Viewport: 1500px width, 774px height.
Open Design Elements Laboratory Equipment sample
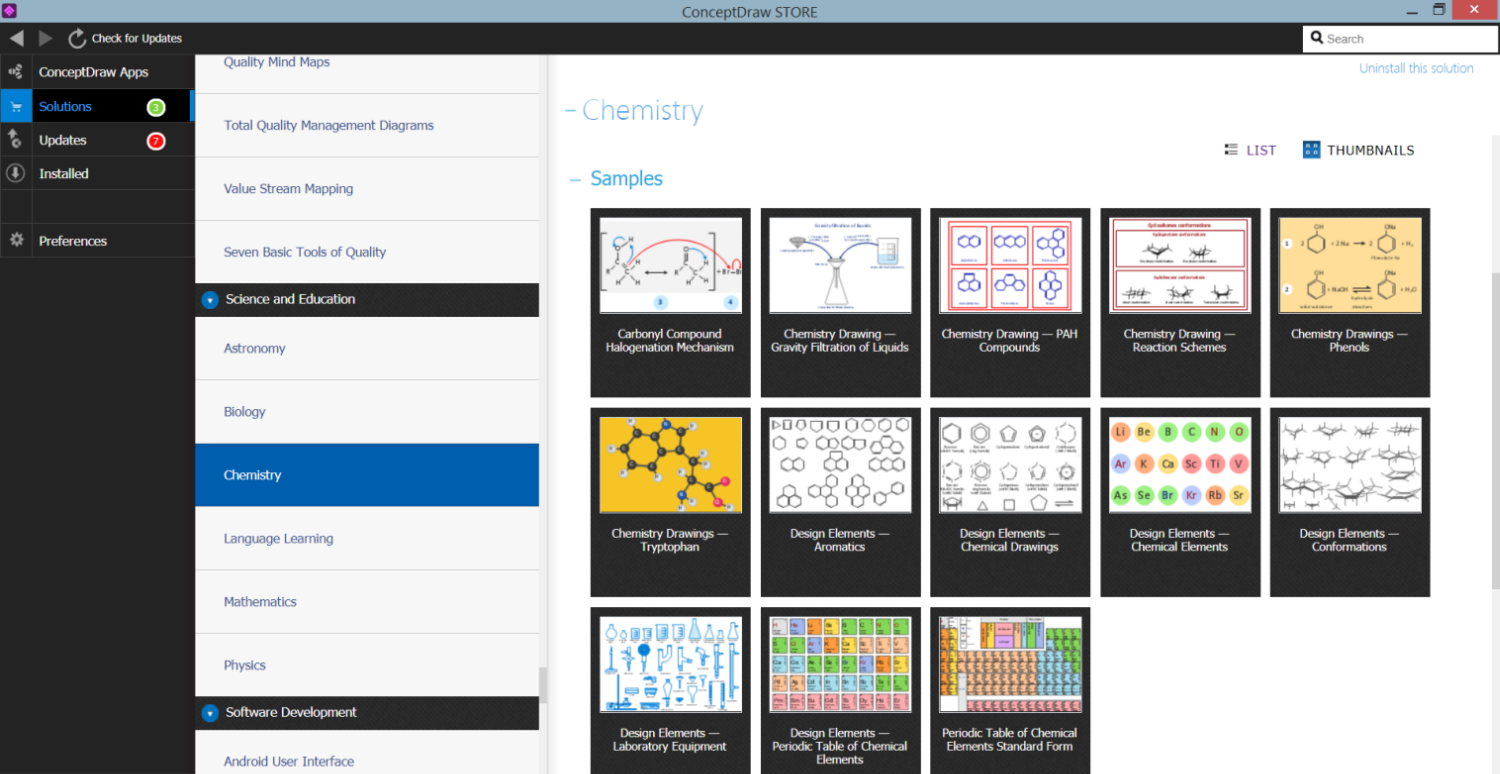point(670,690)
